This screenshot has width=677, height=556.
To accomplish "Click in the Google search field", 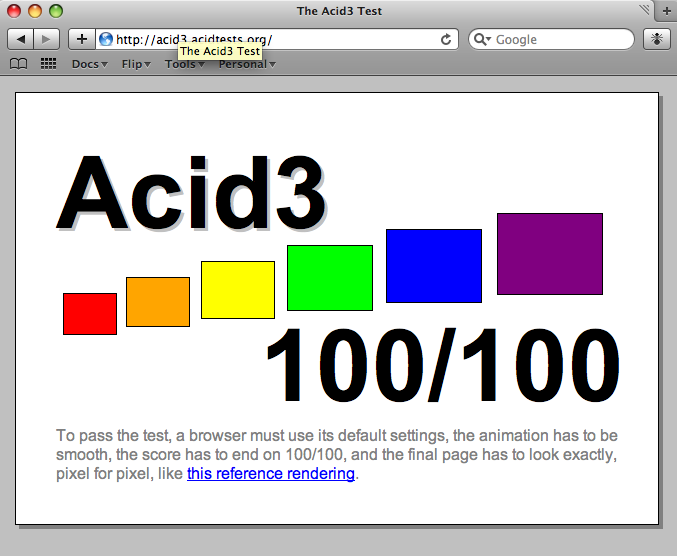I will tap(560, 39).
